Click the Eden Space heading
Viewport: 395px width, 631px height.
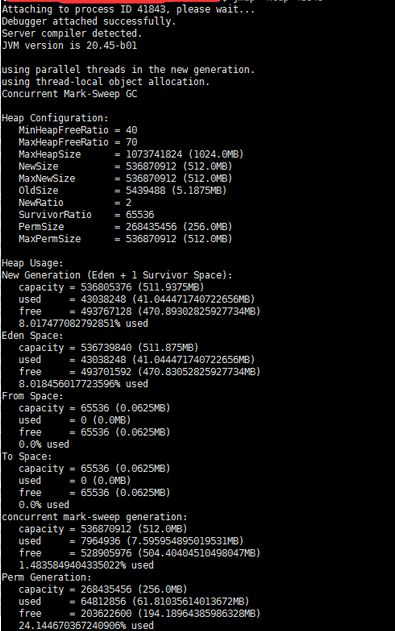click(32, 336)
